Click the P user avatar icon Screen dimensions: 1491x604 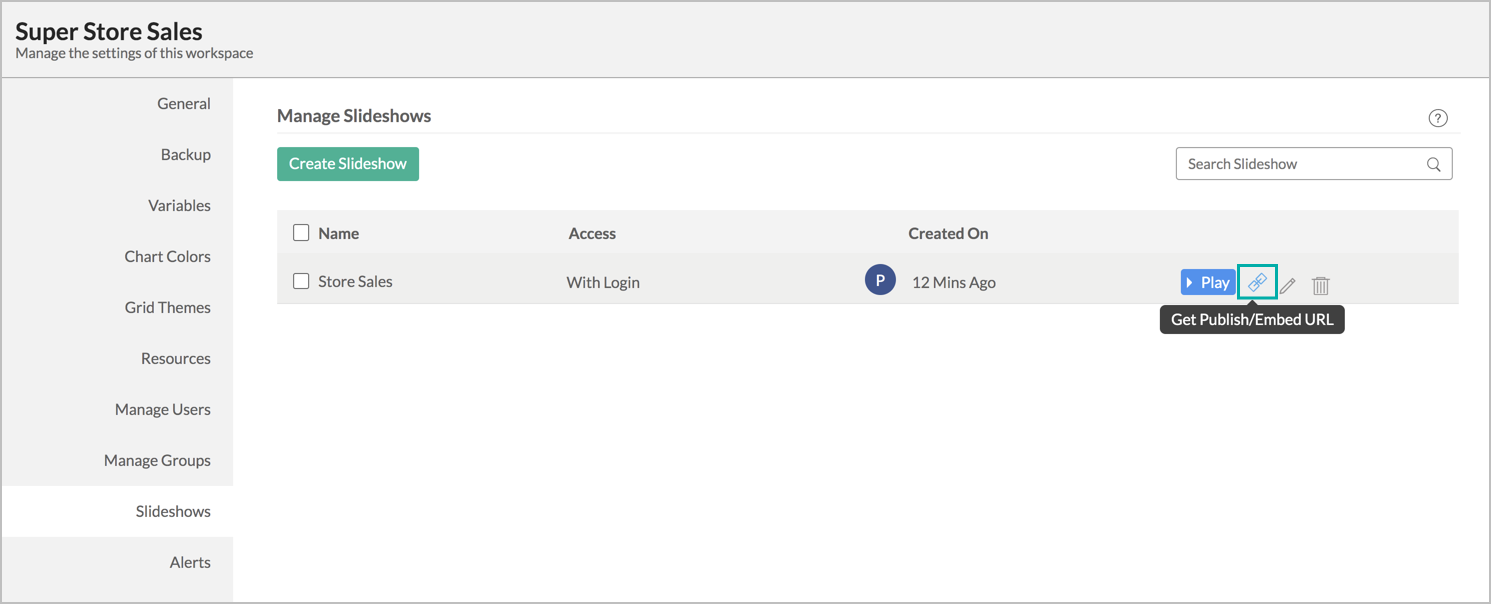coord(880,281)
